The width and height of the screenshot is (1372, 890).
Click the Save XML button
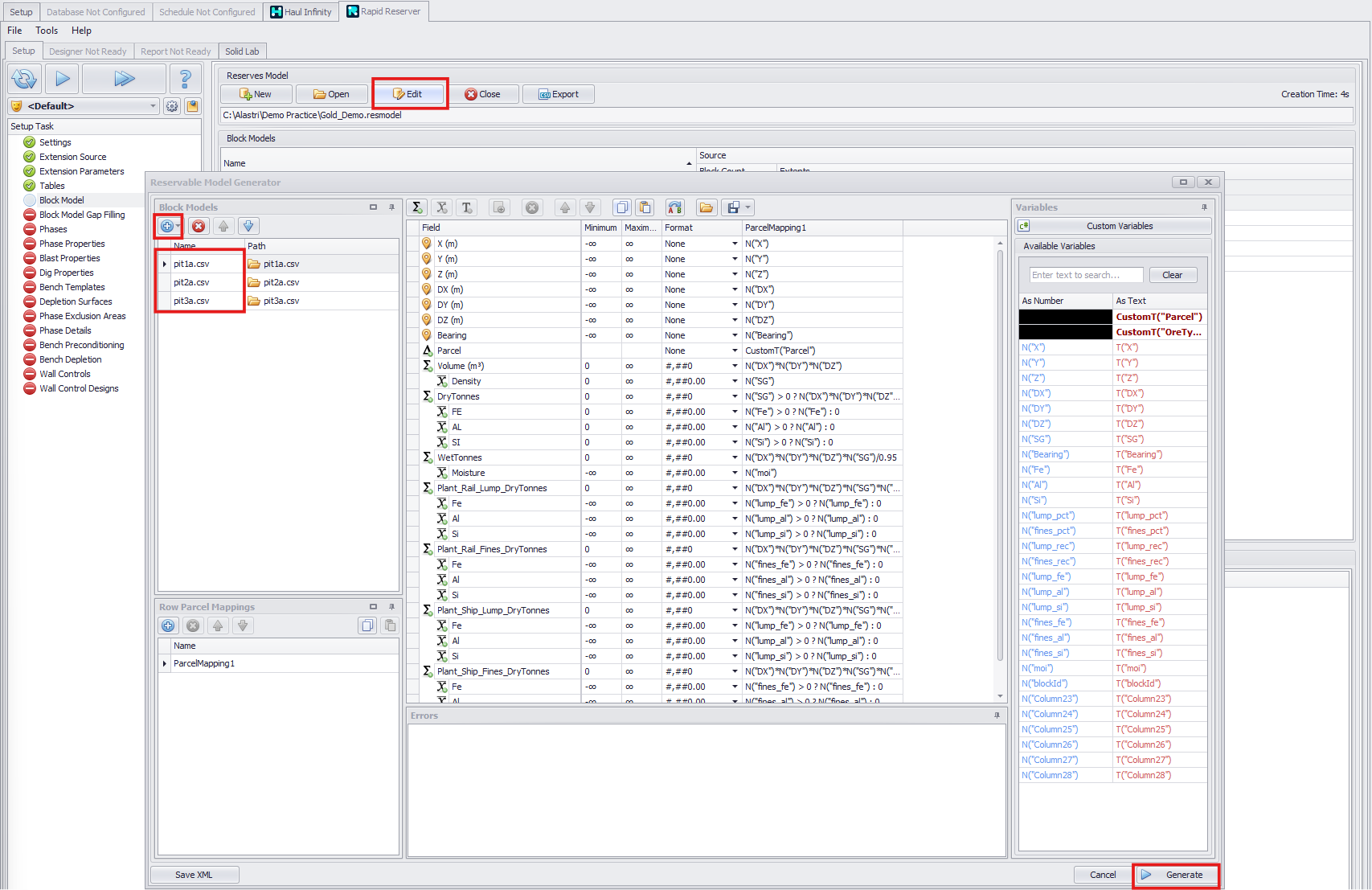194,874
